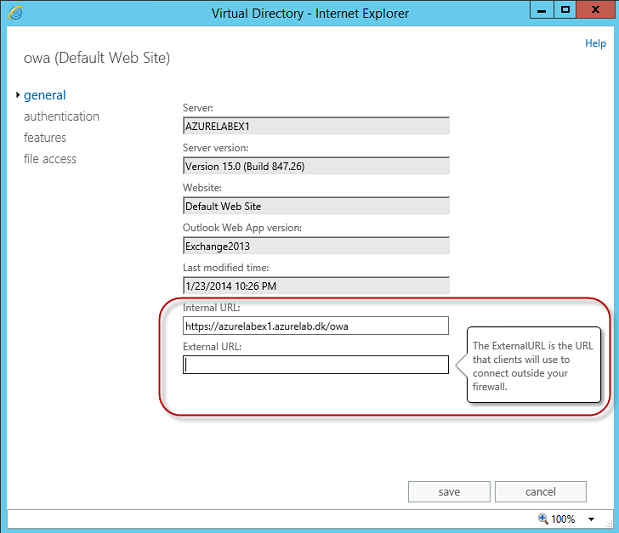The height and width of the screenshot is (533, 619).
Task: Click the ExternalURL tooltip text
Action: 533,366
